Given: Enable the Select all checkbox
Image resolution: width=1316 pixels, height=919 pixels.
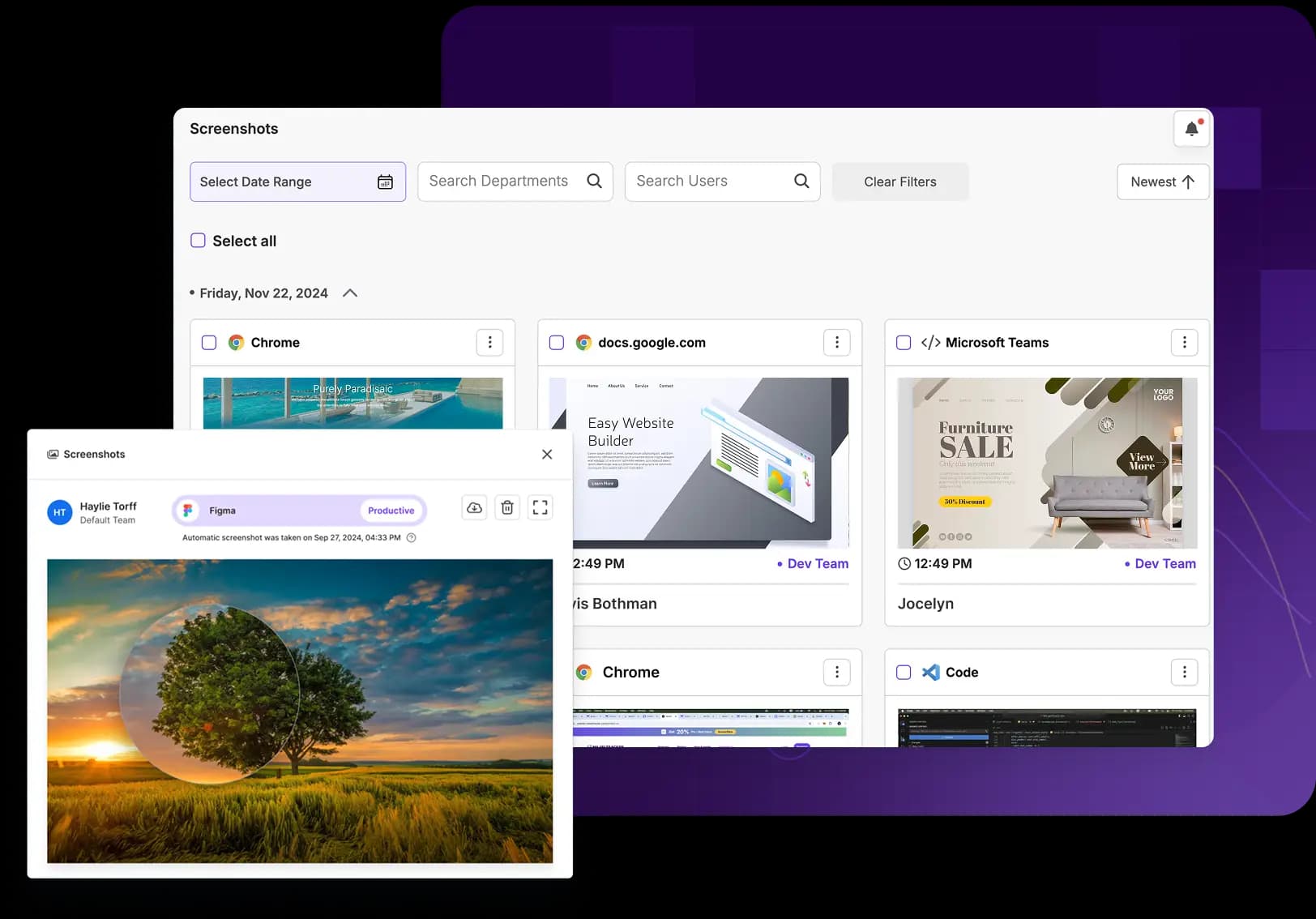Looking at the screenshot, I should [x=198, y=240].
